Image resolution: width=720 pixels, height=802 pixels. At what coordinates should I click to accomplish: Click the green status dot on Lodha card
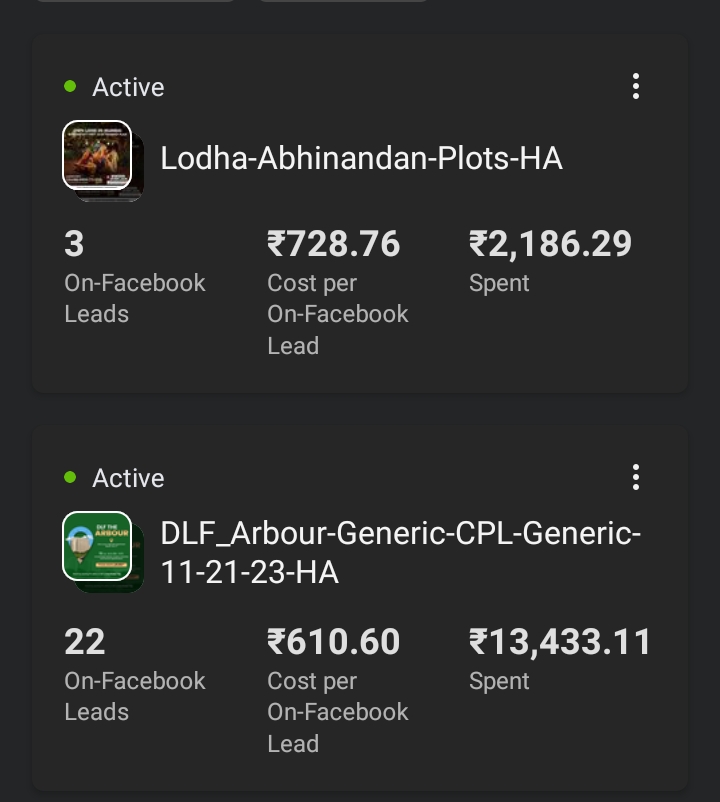click(70, 87)
